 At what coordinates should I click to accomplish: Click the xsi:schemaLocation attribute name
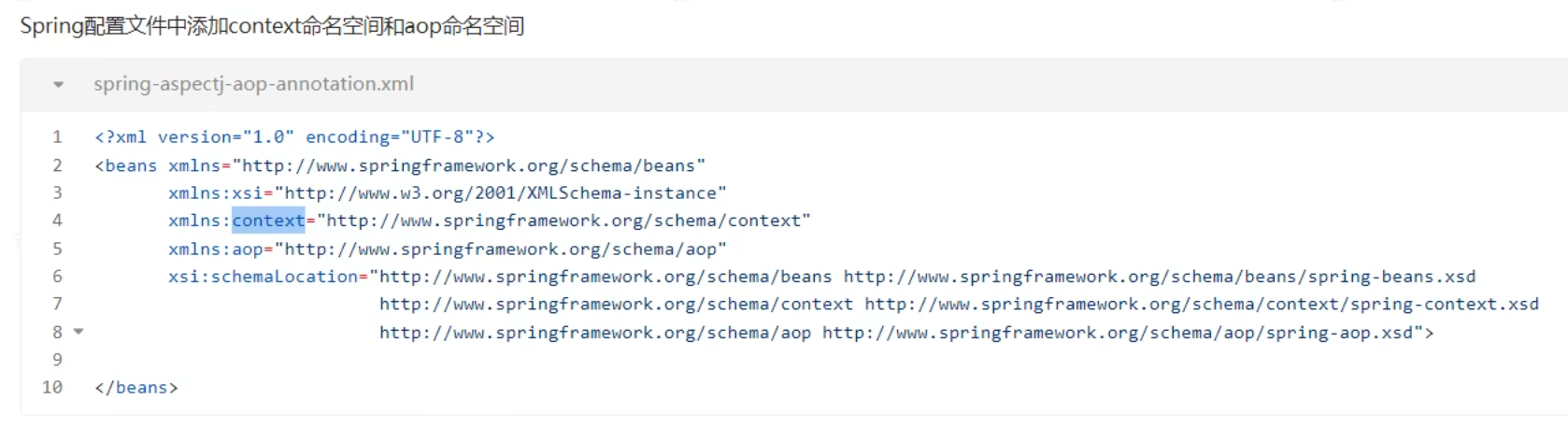coord(263,277)
